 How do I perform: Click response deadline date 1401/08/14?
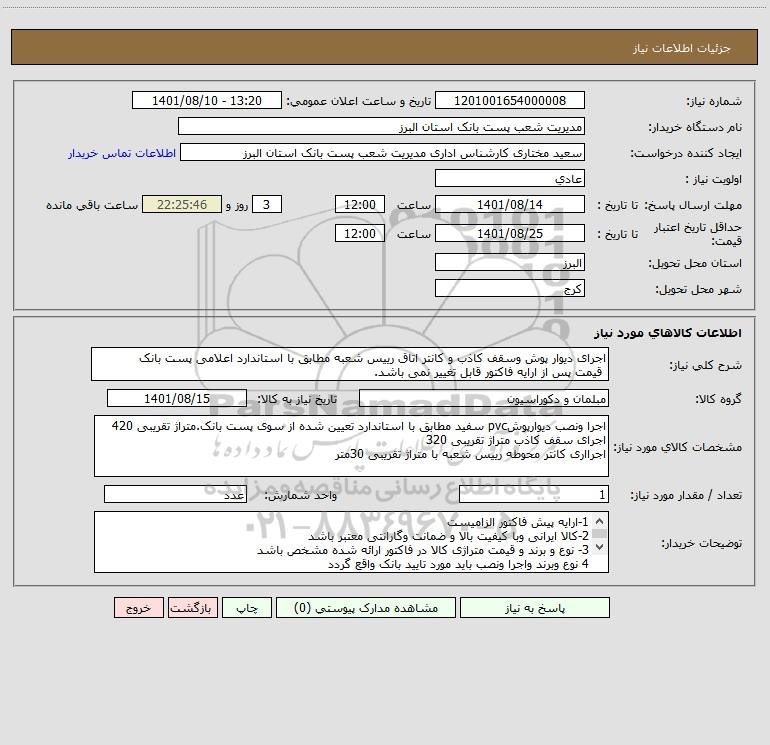tap(510, 204)
